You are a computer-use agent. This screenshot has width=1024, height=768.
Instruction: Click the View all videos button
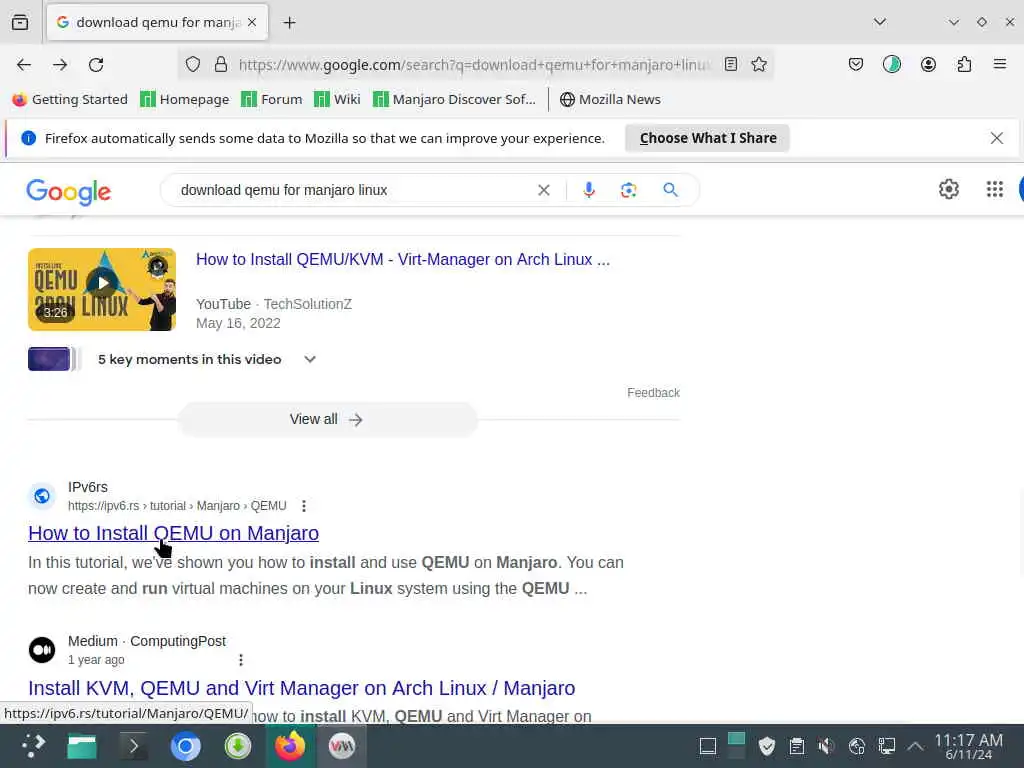[327, 419]
